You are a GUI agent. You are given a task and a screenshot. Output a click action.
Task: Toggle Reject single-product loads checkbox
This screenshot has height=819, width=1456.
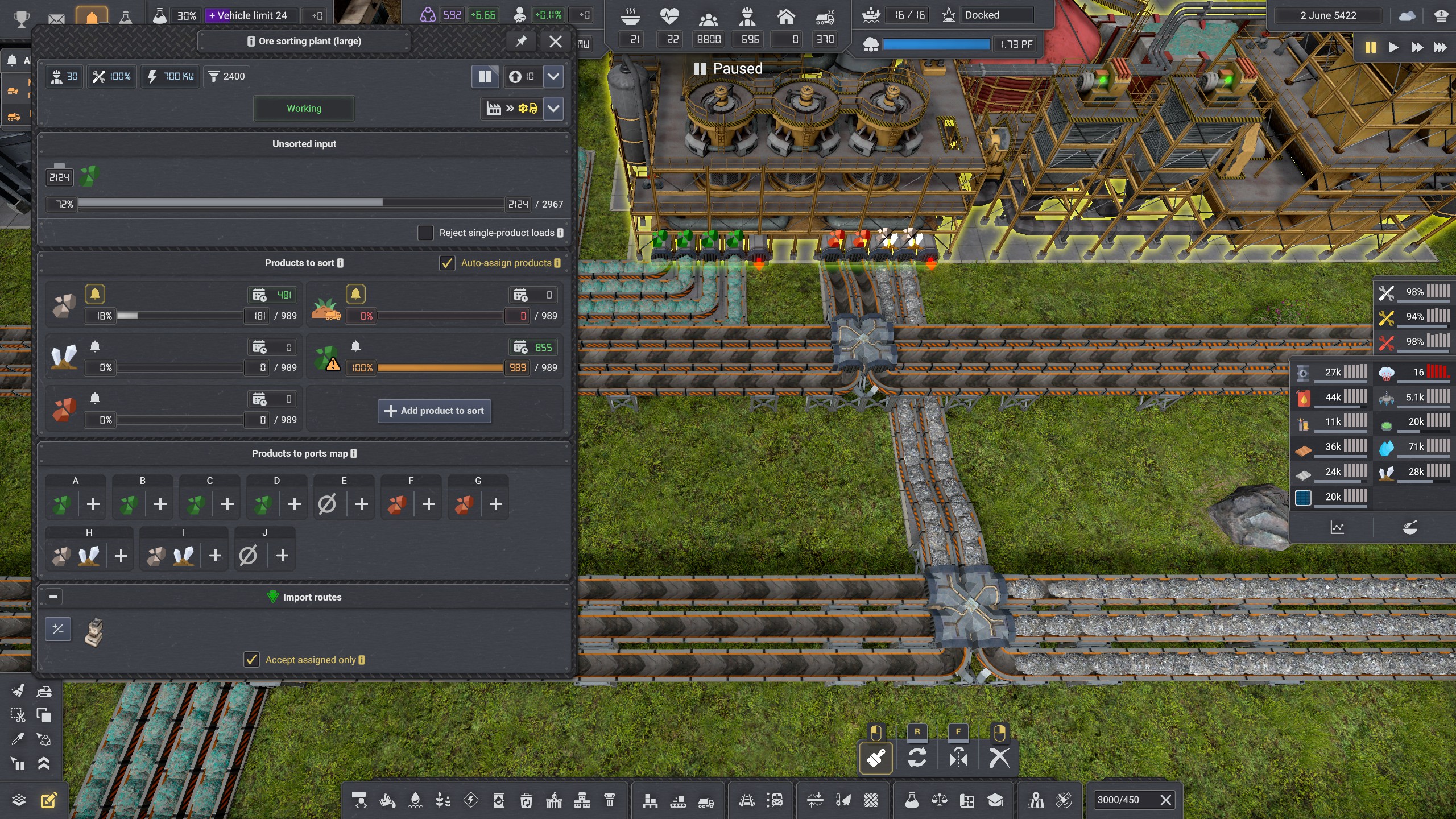point(425,233)
